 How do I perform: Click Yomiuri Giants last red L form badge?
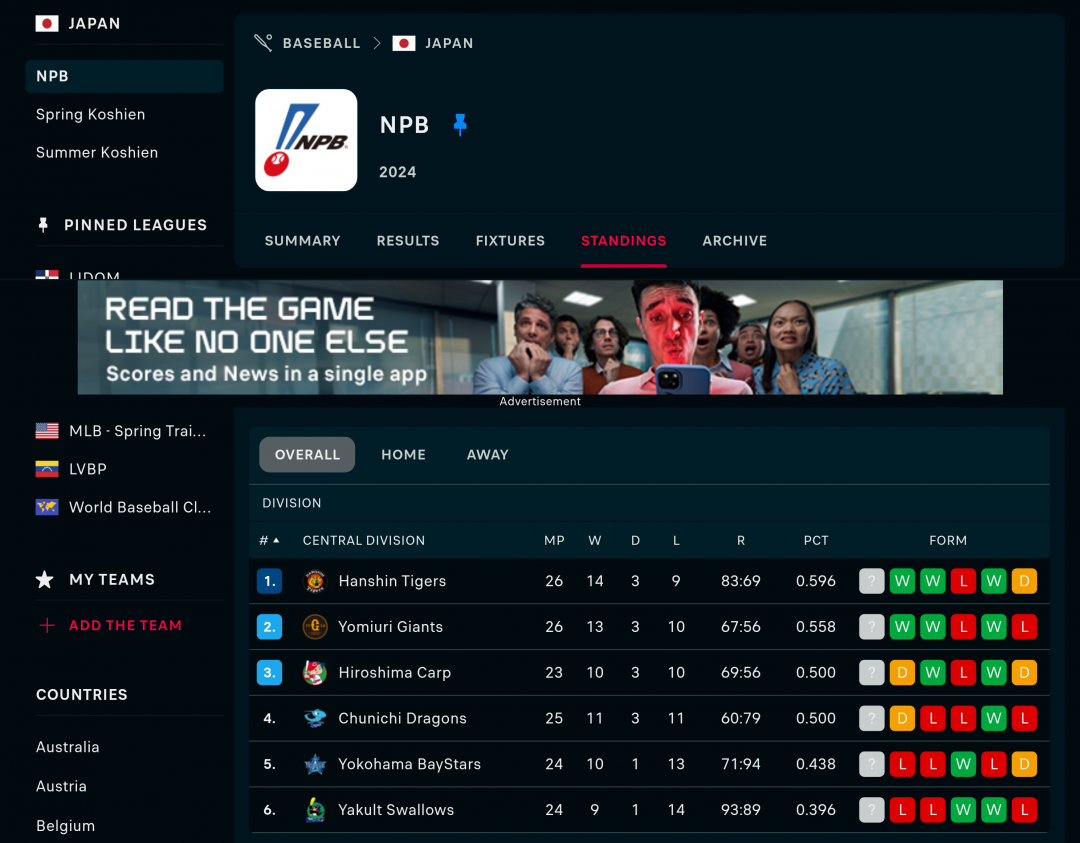(x=1024, y=627)
